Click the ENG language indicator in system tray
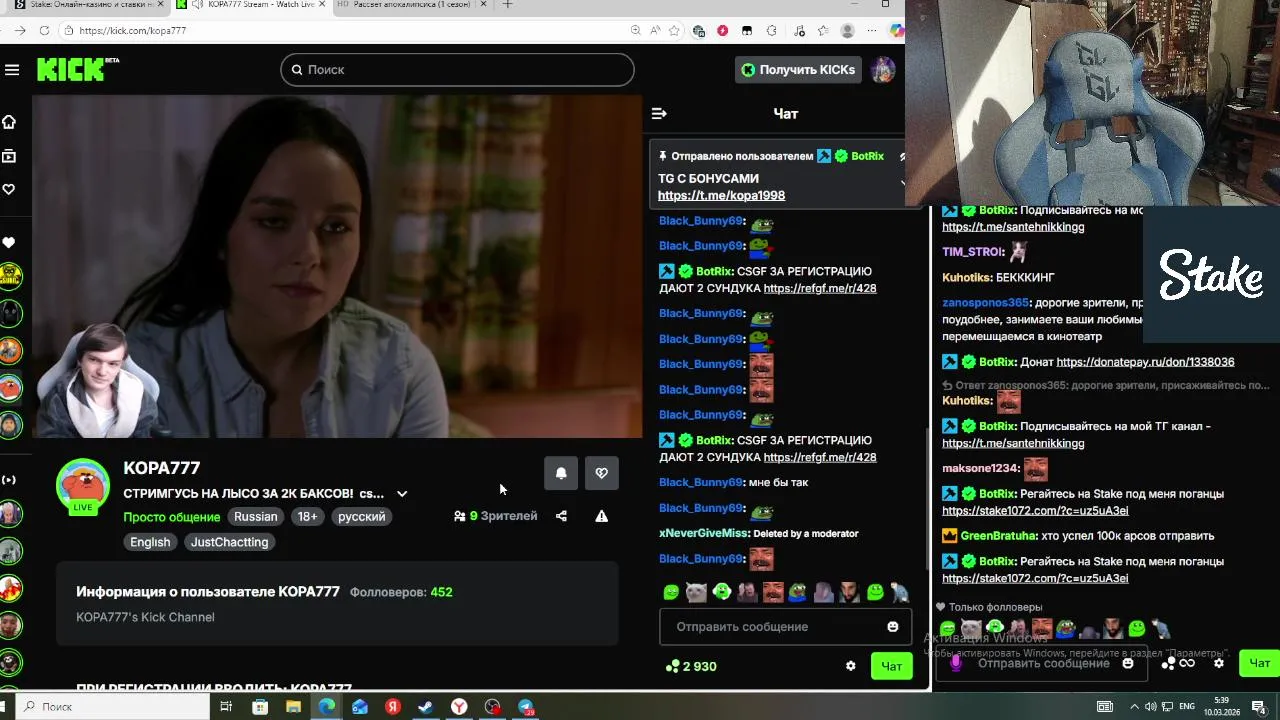 click(1187, 707)
